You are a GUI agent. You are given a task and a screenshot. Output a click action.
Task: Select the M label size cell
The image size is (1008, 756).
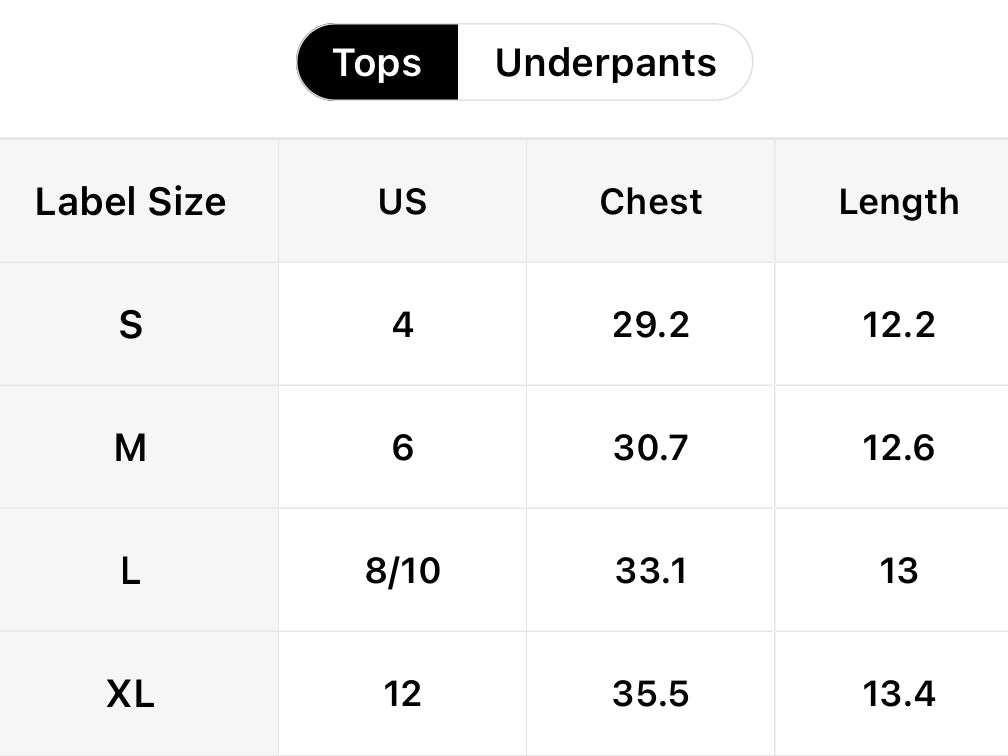click(x=131, y=448)
